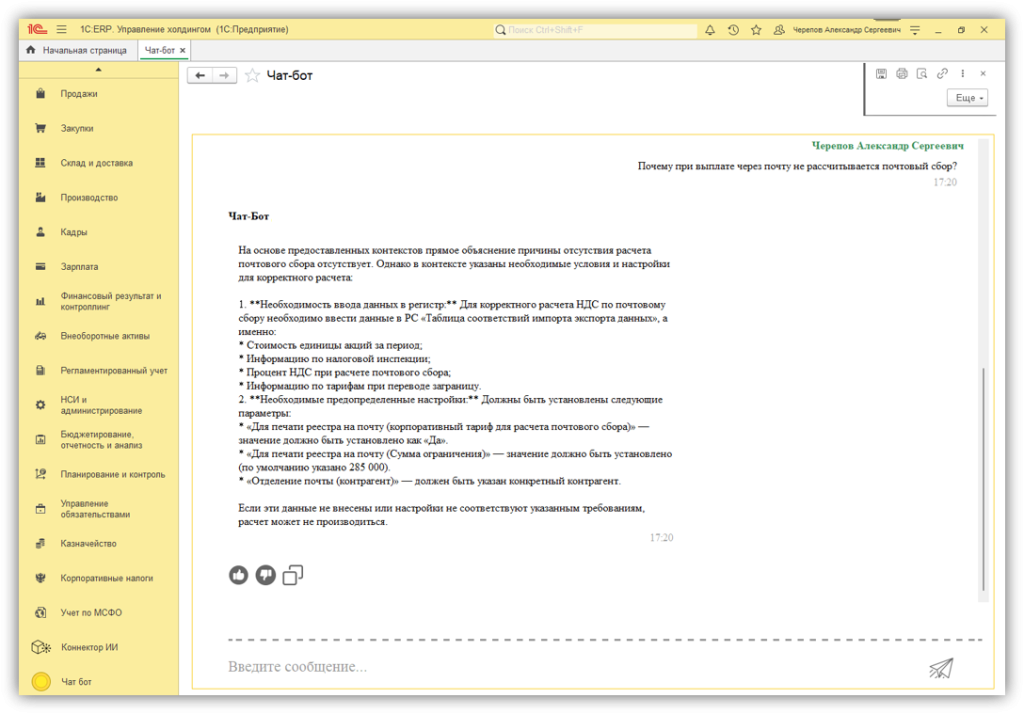Image resolution: width=1024 pixels, height=714 pixels.
Task: Open Кадры section
Action: pyautogui.click(x=99, y=233)
